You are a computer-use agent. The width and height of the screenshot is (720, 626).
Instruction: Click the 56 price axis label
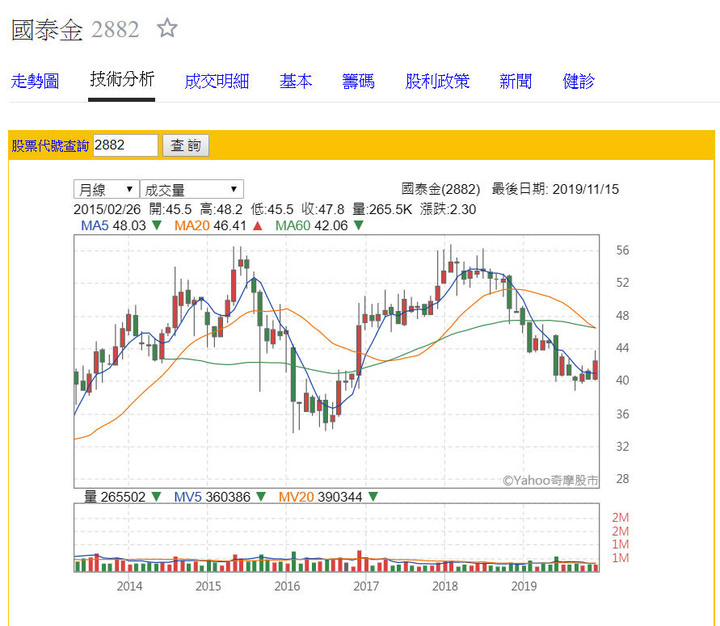[x=623, y=250]
